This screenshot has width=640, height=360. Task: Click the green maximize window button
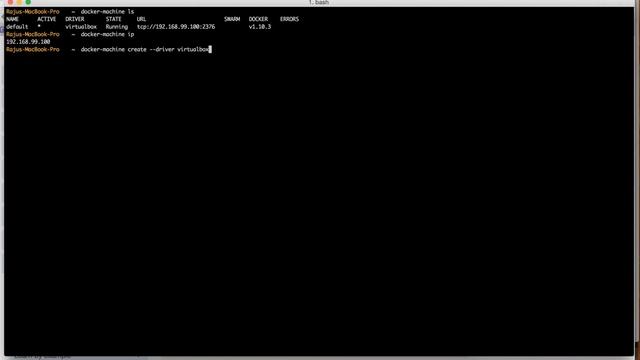tap(28, 2)
